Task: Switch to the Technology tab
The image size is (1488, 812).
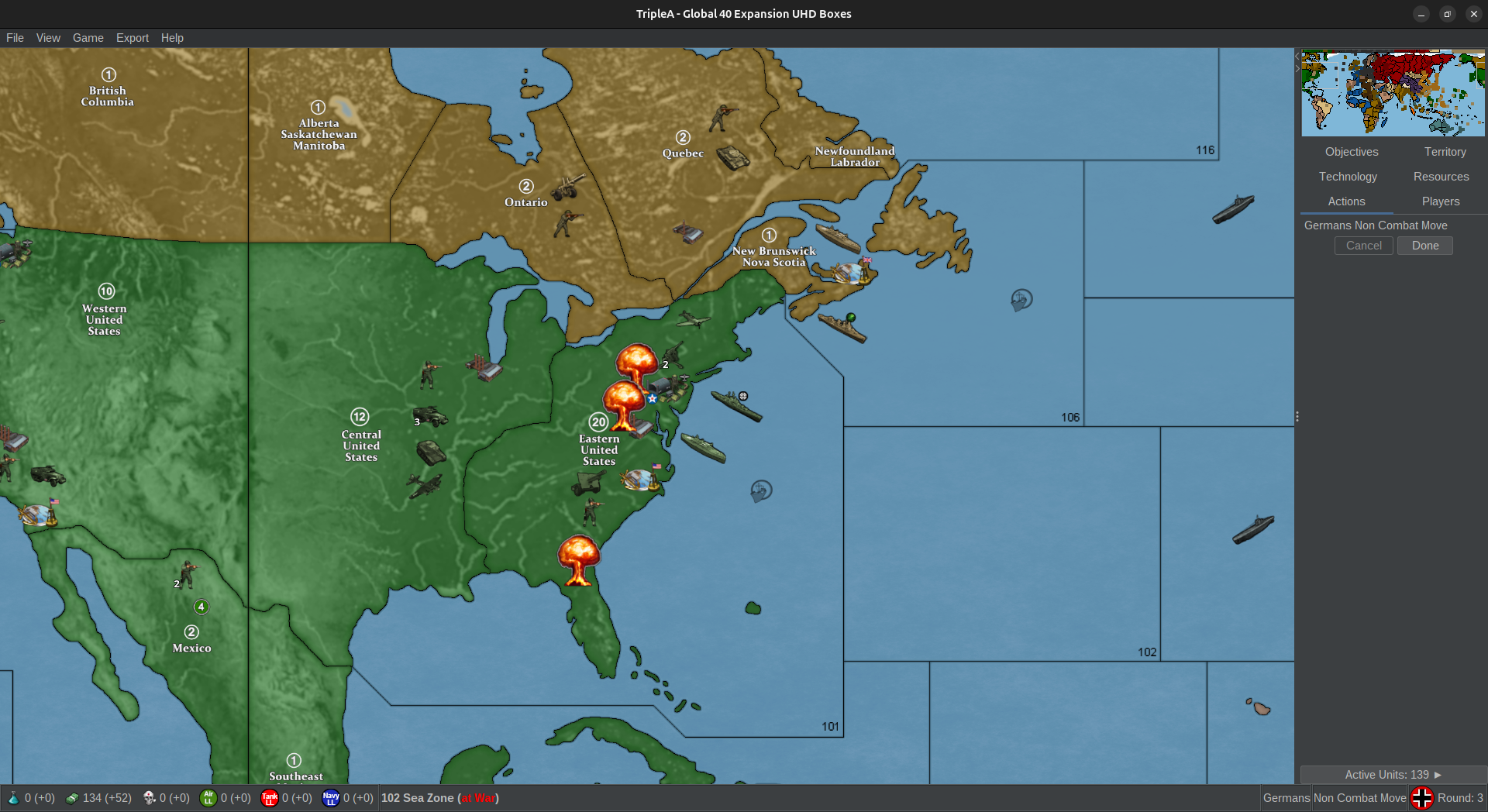Action: pyautogui.click(x=1348, y=177)
